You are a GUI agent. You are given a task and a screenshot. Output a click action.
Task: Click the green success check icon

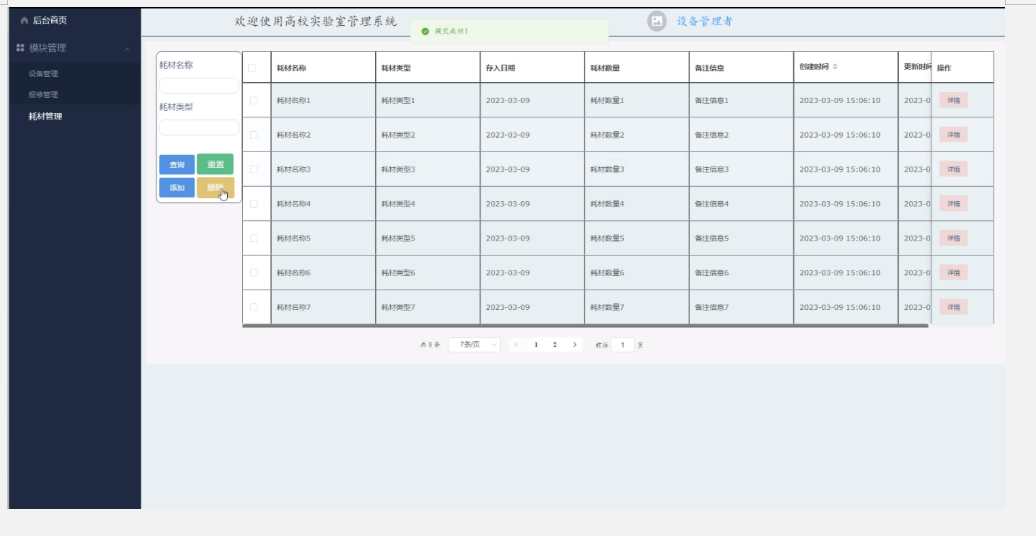pyautogui.click(x=426, y=31)
